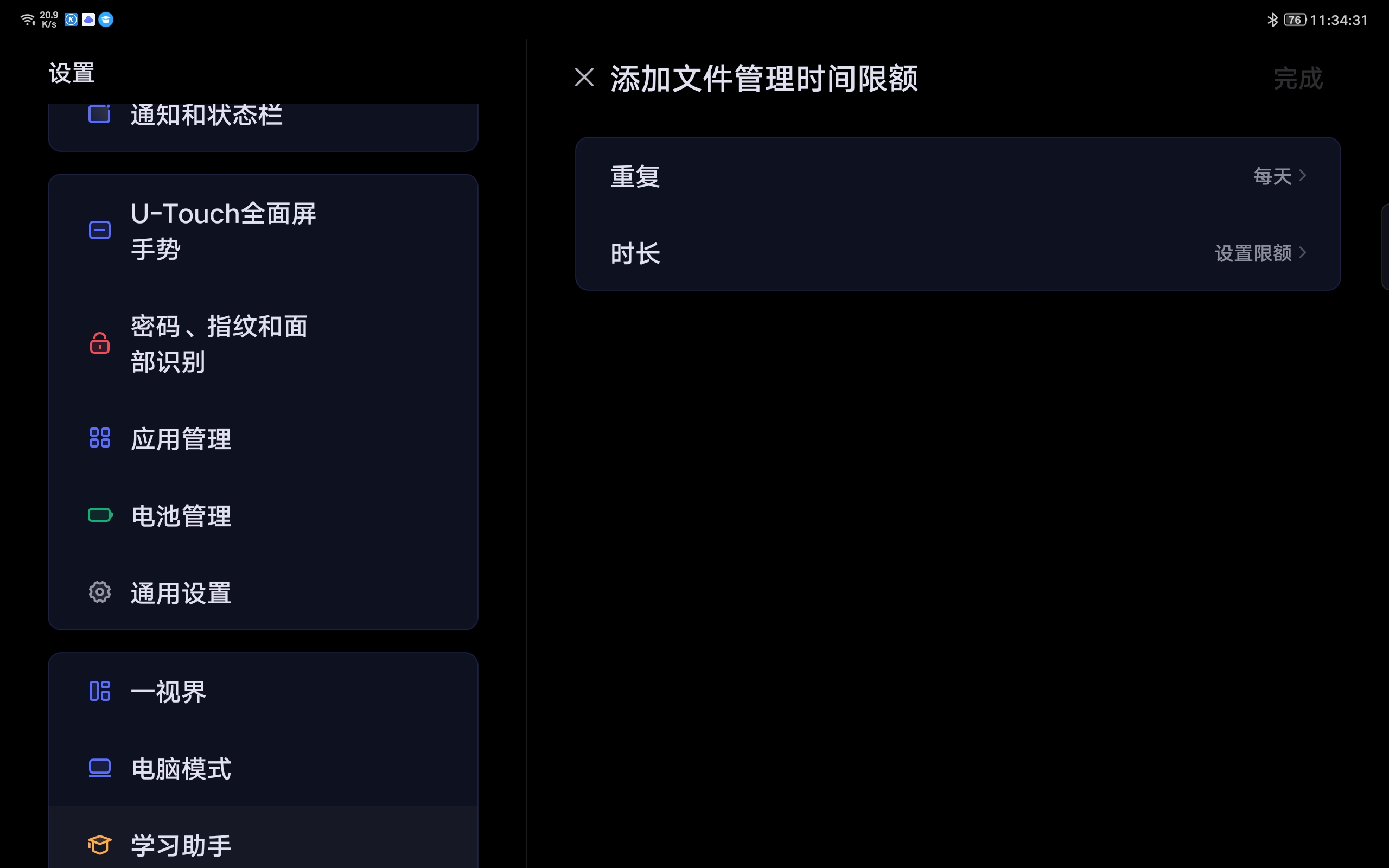This screenshot has width=1389, height=868.
Task: Tap the learning assistant graduation cap icon
Action: [x=99, y=845]
